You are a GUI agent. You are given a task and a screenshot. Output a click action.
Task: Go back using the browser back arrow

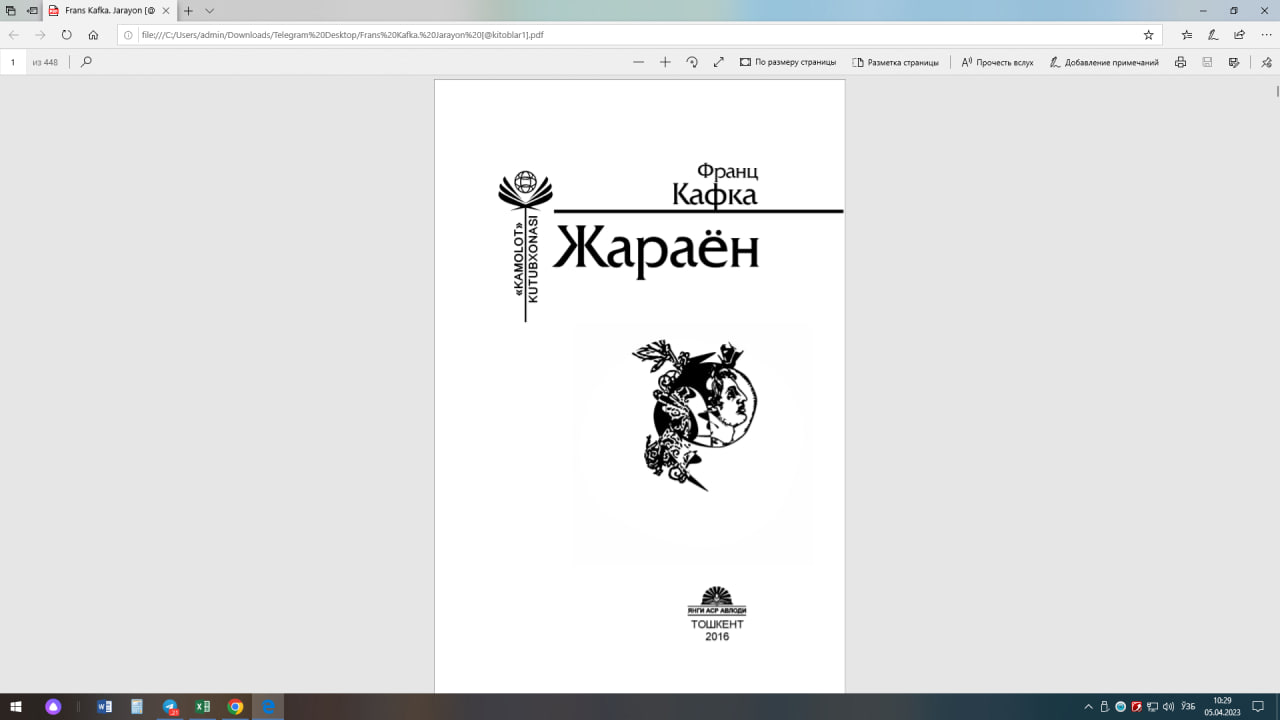(14, 33)
